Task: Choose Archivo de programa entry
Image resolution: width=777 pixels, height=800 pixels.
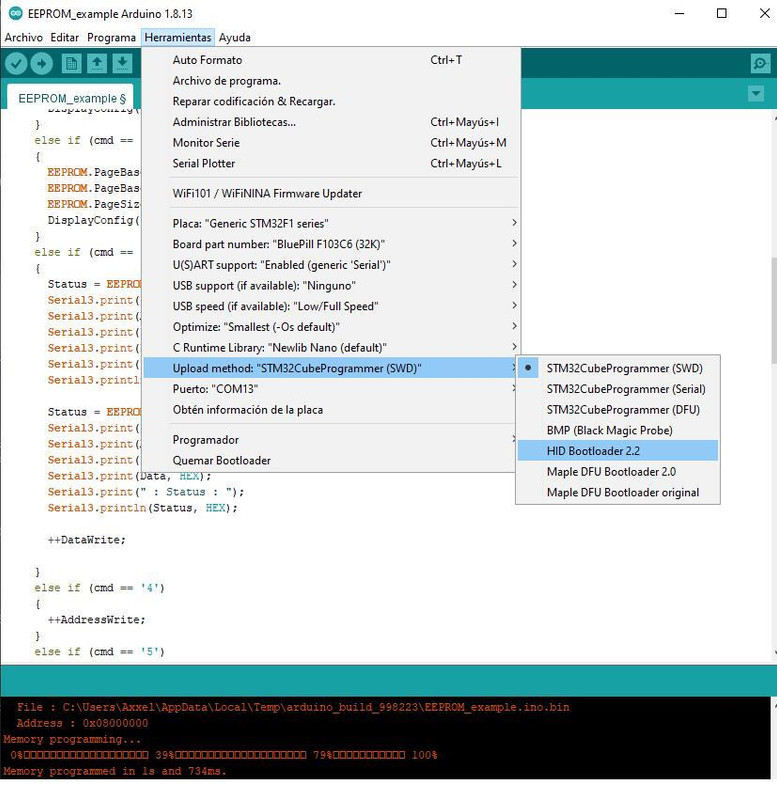Action: pos(331,81)
